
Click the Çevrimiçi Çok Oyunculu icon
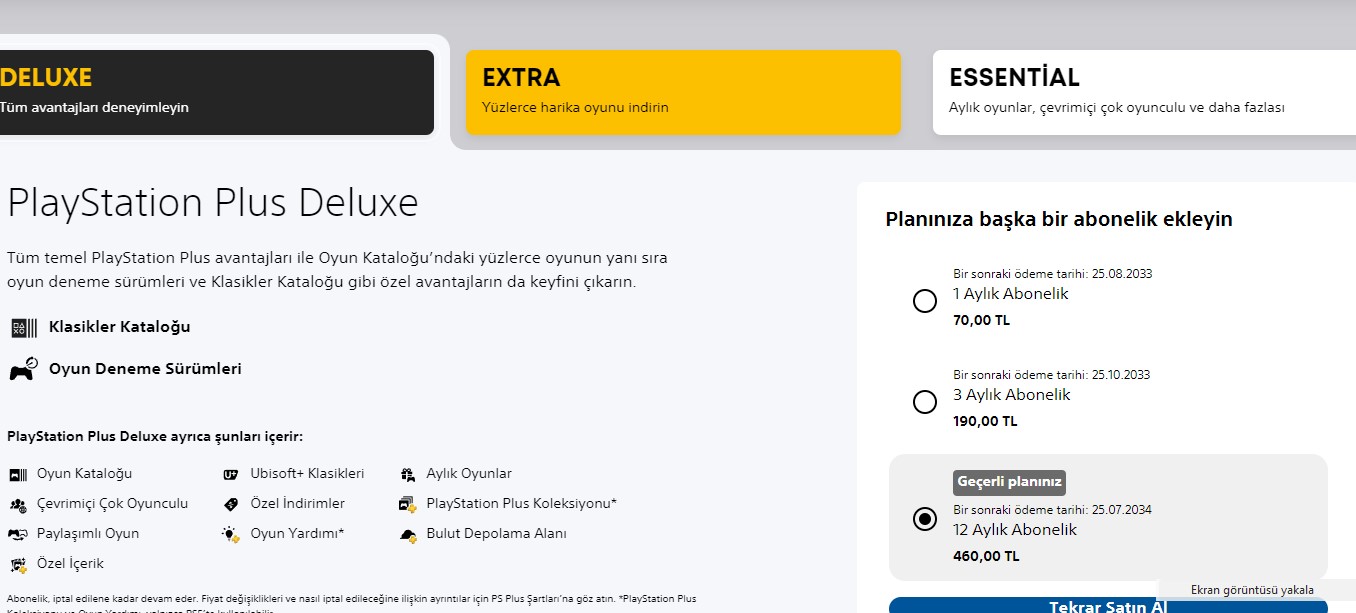pos(18,504)
